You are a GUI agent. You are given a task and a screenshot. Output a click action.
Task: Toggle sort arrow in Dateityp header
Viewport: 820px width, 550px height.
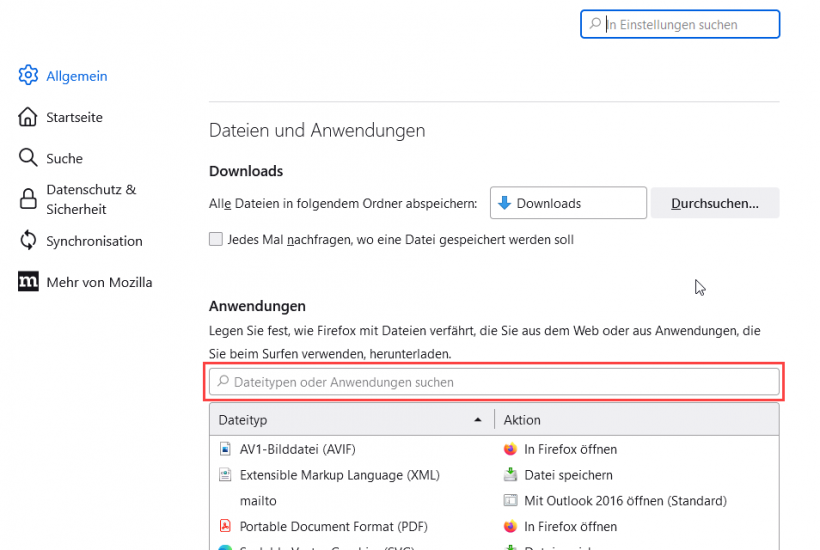477,420
